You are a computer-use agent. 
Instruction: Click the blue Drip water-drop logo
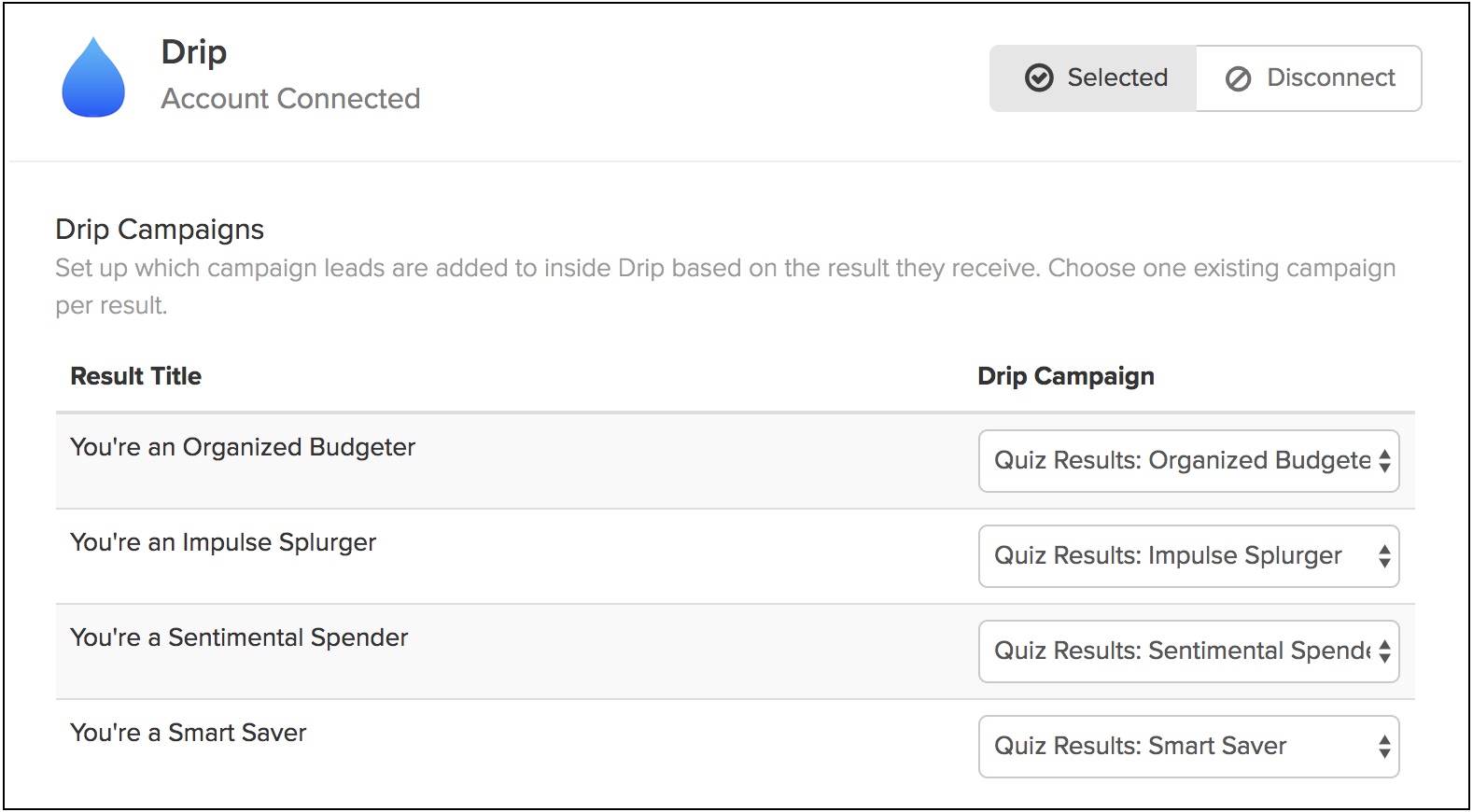point(93,78)
